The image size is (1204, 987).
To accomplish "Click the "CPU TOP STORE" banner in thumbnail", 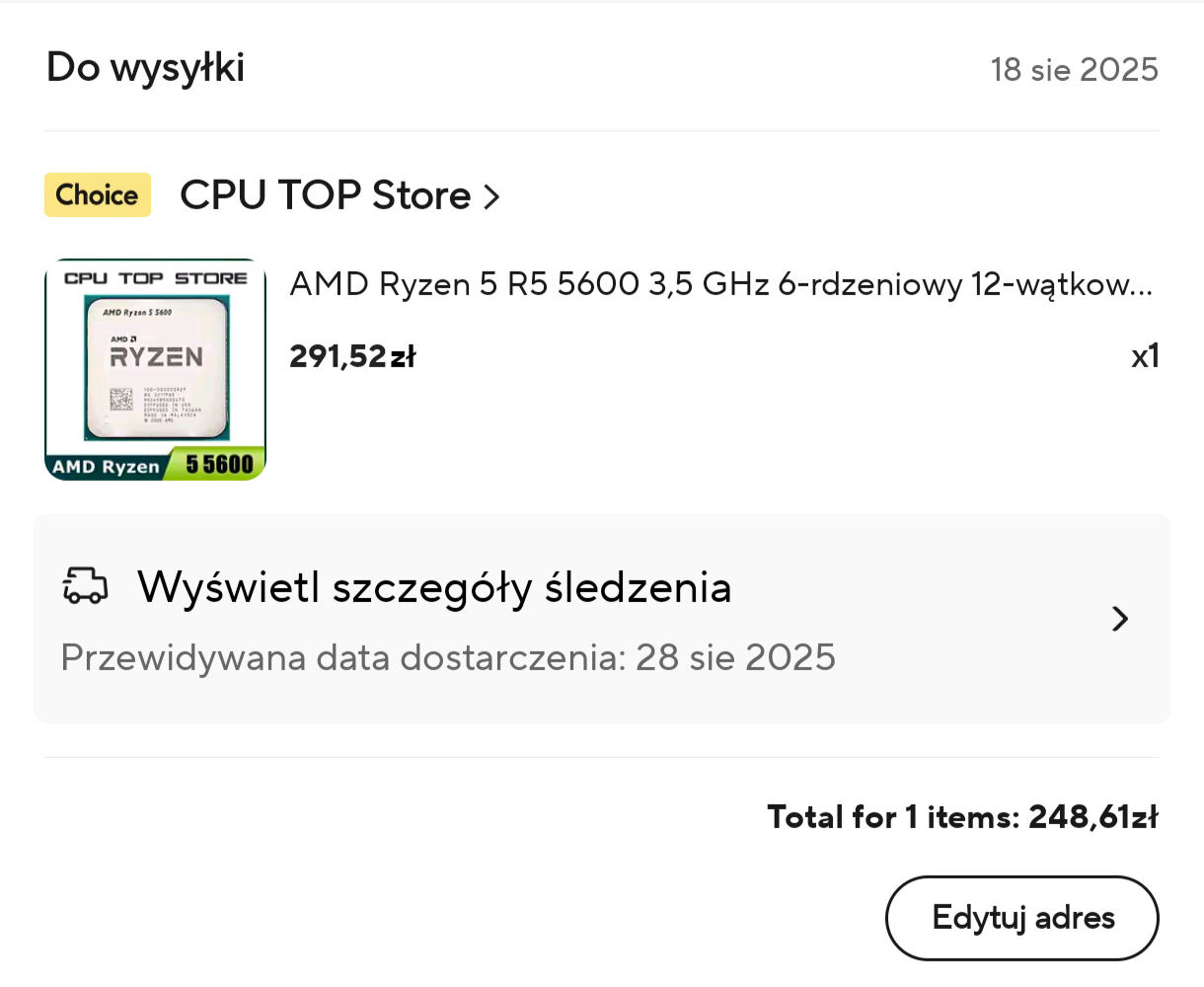I will click(155, 278).
